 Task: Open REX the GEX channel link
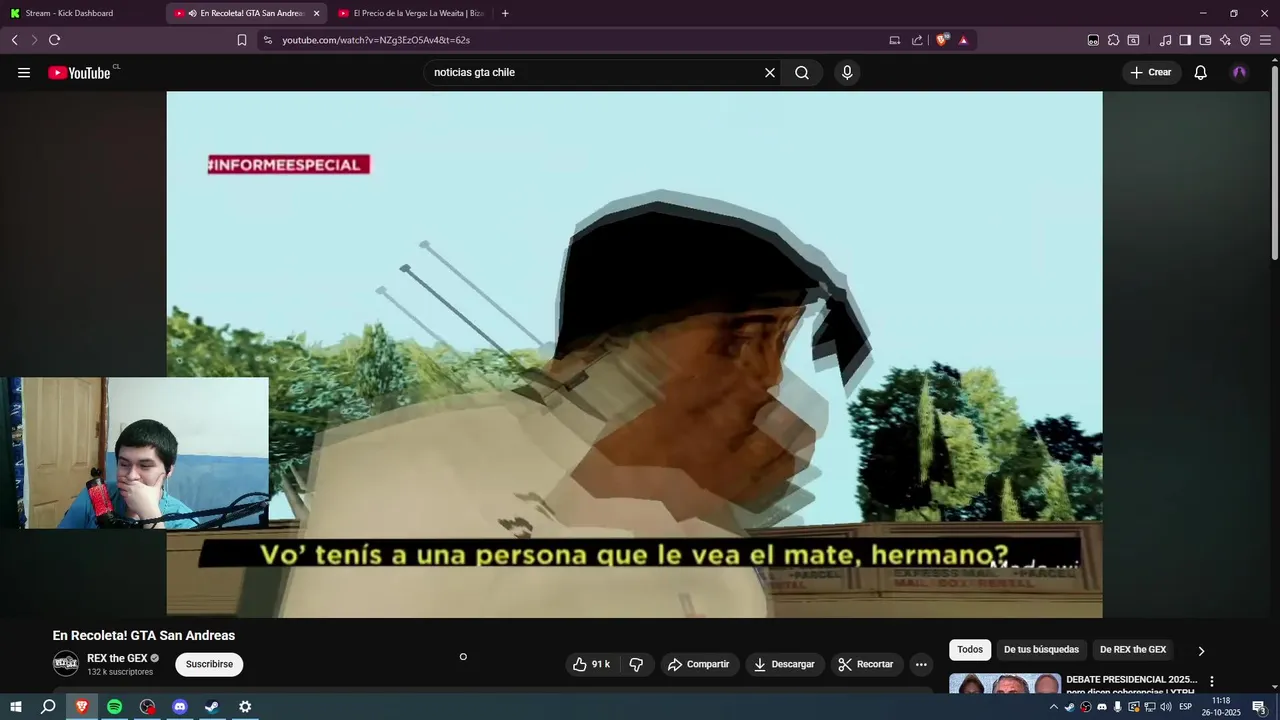(x=117, y=658)
